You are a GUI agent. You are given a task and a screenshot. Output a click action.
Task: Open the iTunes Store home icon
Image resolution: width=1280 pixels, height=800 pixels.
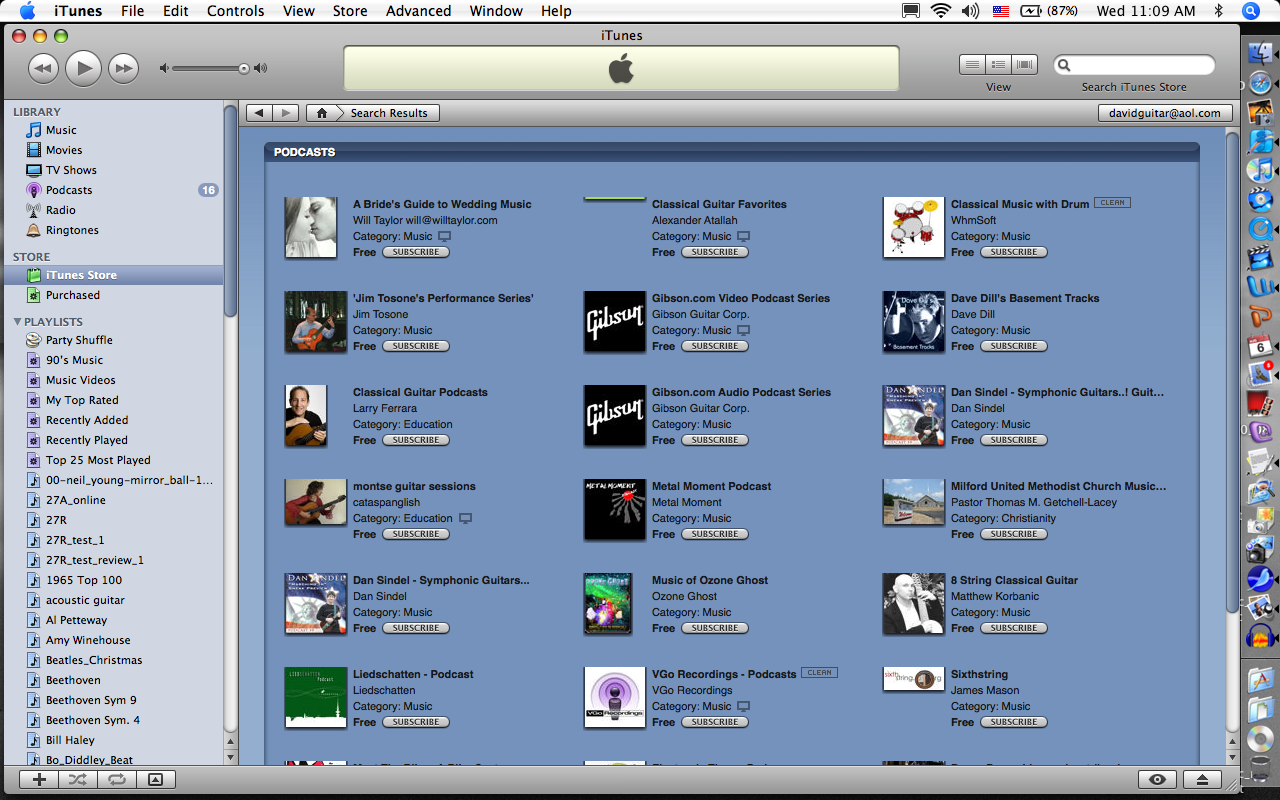[x=321, y=113]
